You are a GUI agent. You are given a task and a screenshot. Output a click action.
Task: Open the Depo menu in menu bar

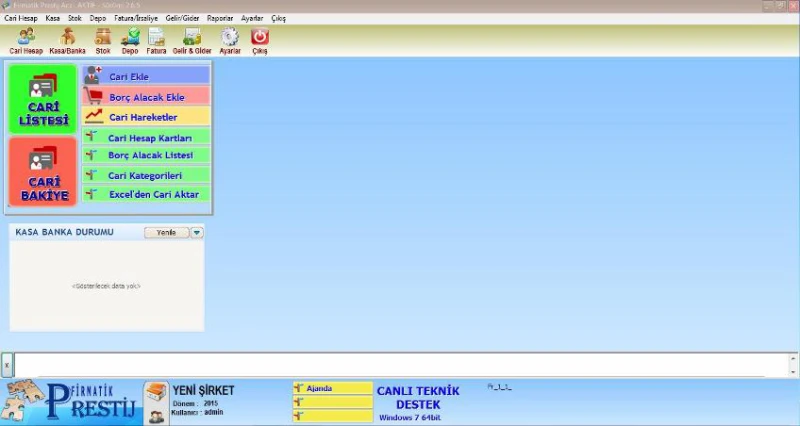(x=97, y=18)
